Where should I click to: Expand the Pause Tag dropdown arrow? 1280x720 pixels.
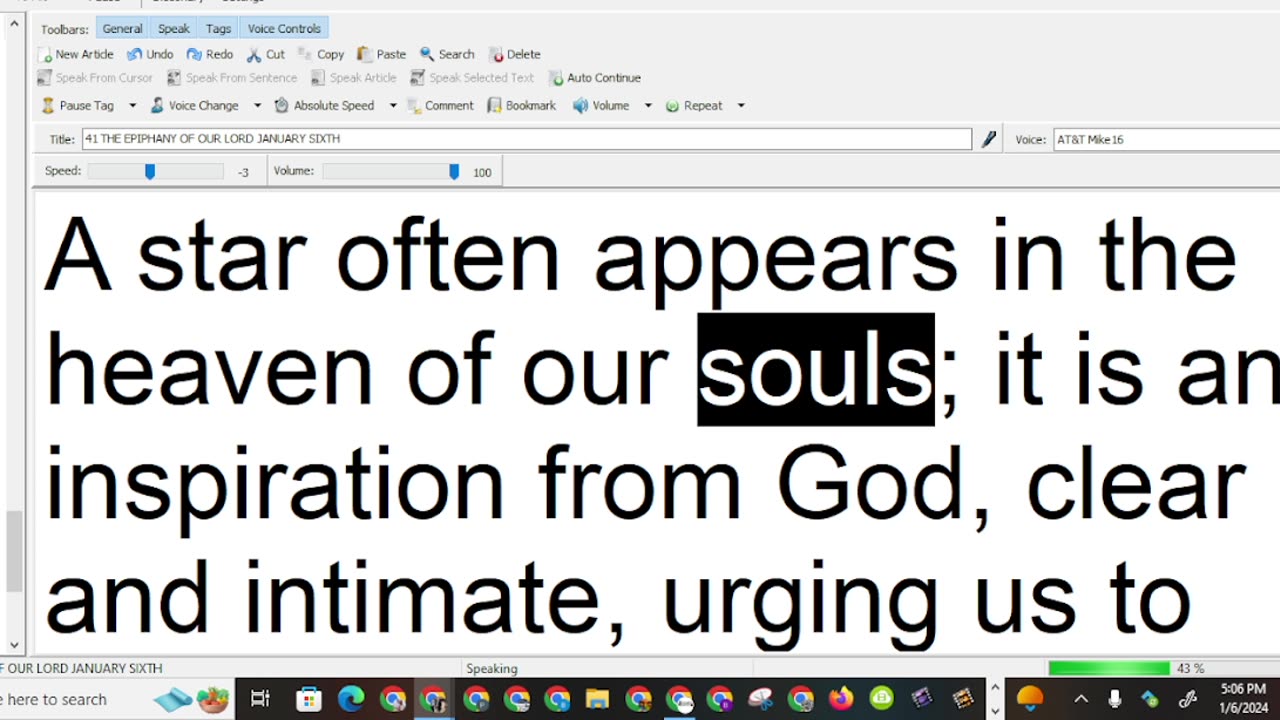pyautogui.click(x=132, y=105)
